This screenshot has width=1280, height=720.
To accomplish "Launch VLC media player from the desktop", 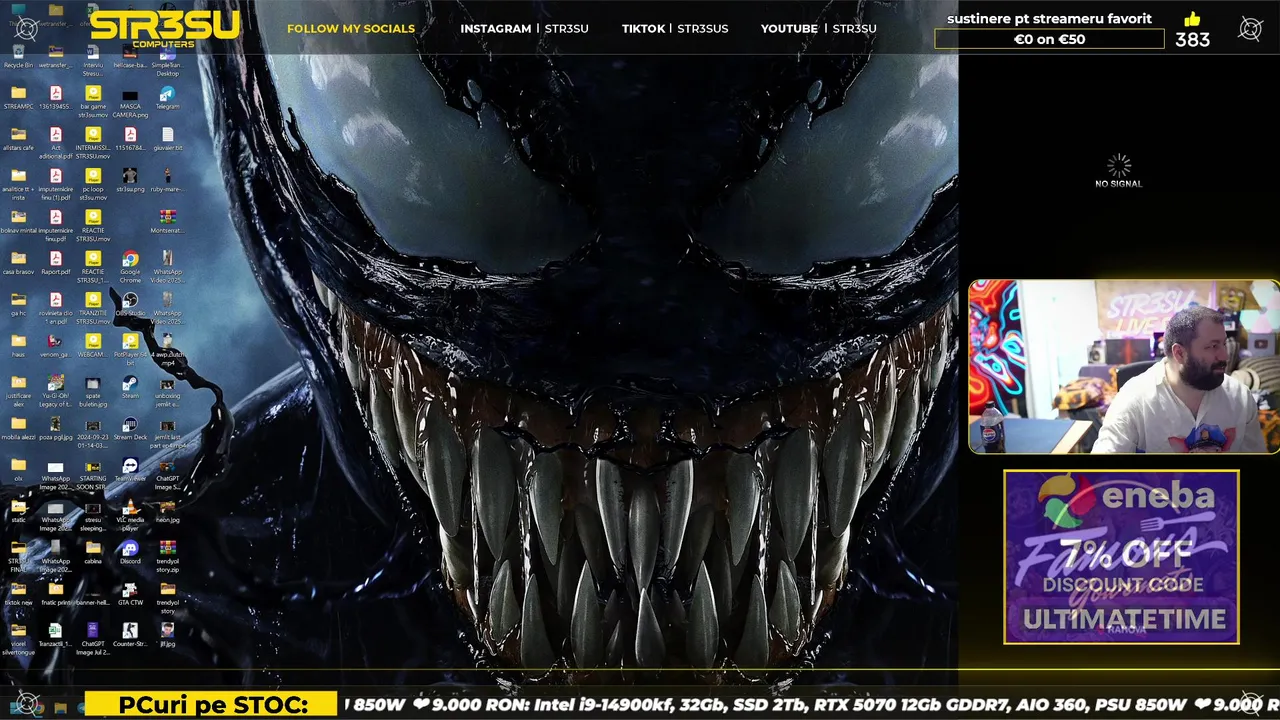I will click(130, 515).
